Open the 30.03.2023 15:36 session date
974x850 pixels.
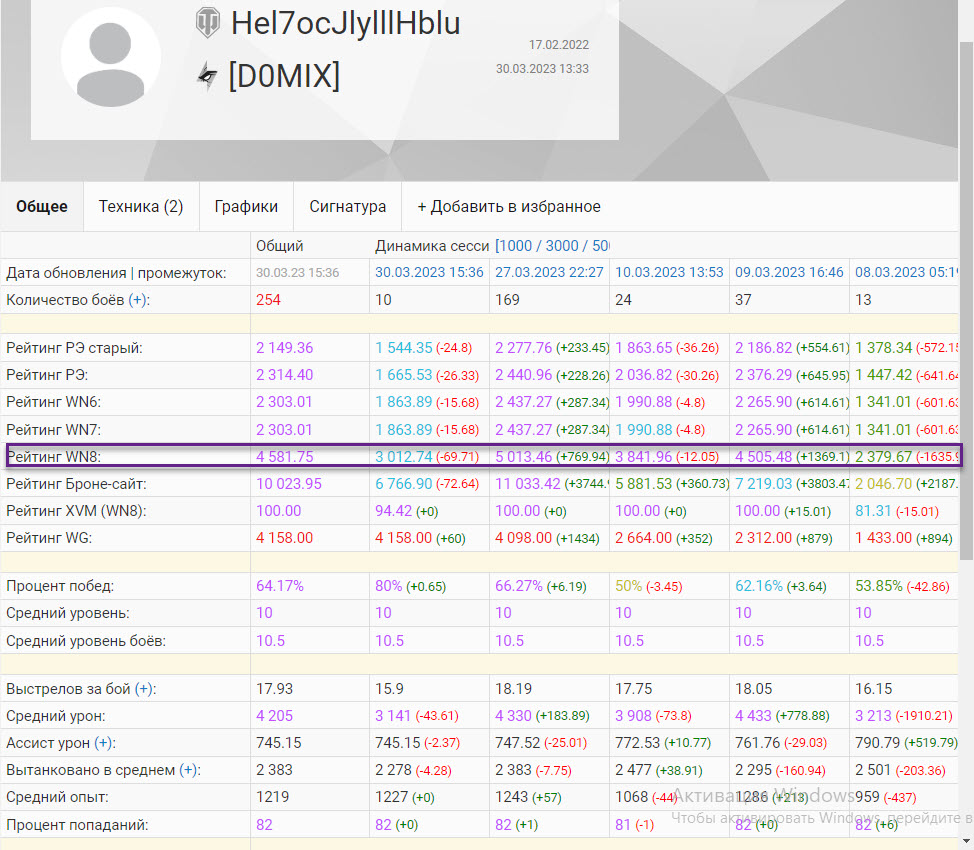[x=429, y=273]
